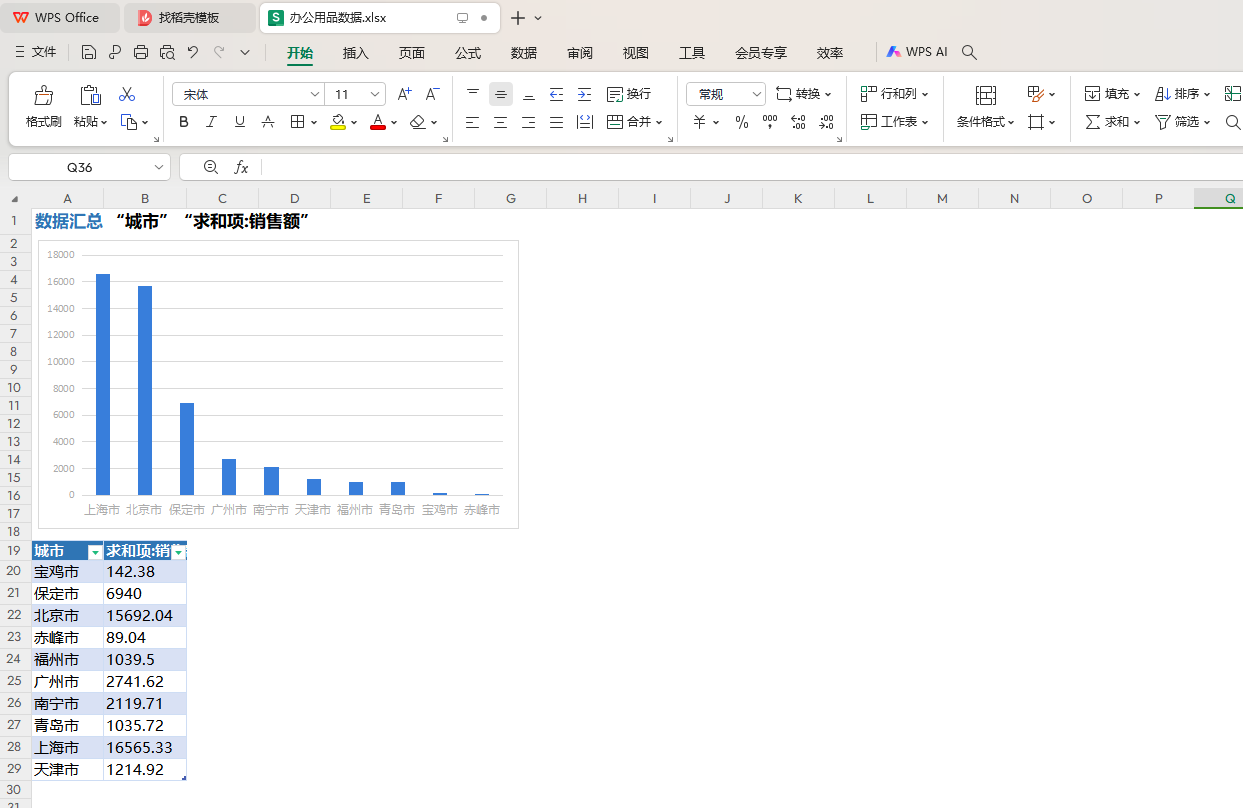Open the font name 宋体 dropdown
The width and height of the screenshot is (1243, 808).
pyautogui.click(x=314, y=94)
